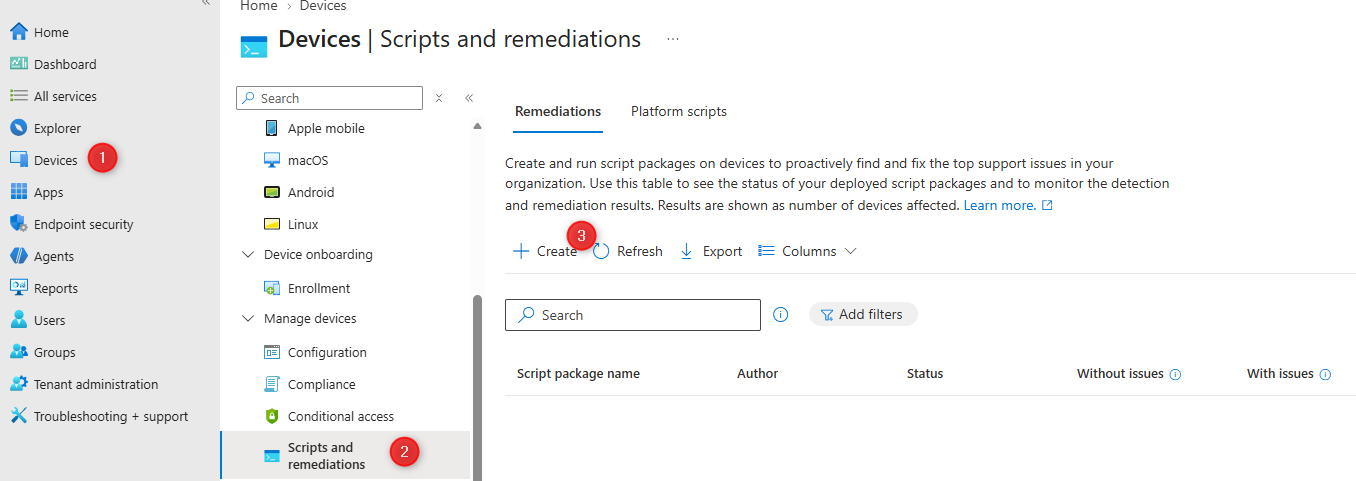The height and width of the screenshot is (481, 1356).
Task: Click the Linux platform icon
Action: click(271, 224)
